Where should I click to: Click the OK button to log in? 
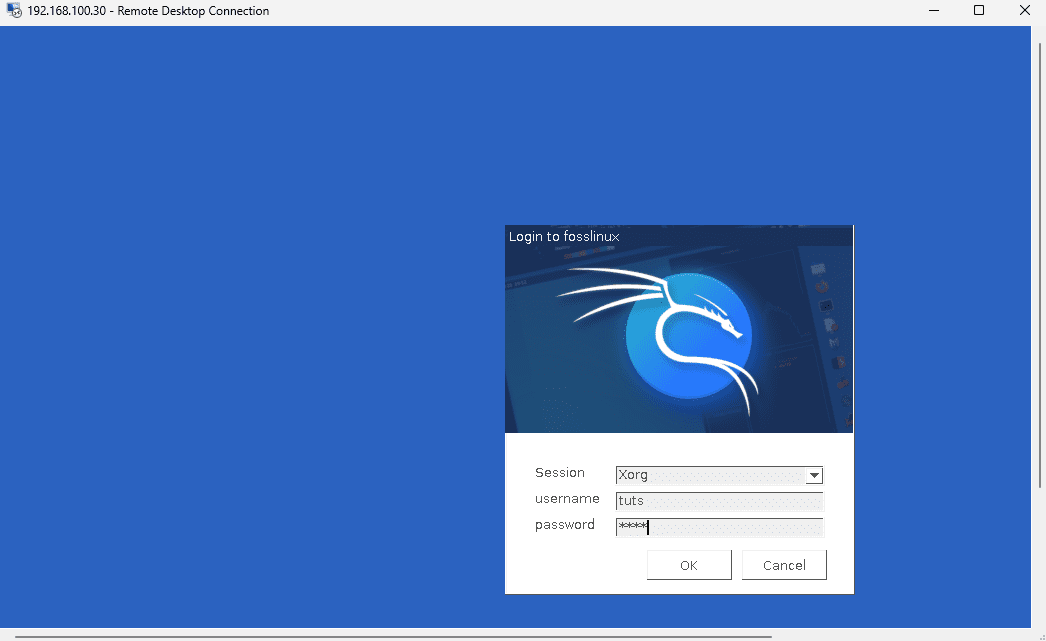(689, 565)
